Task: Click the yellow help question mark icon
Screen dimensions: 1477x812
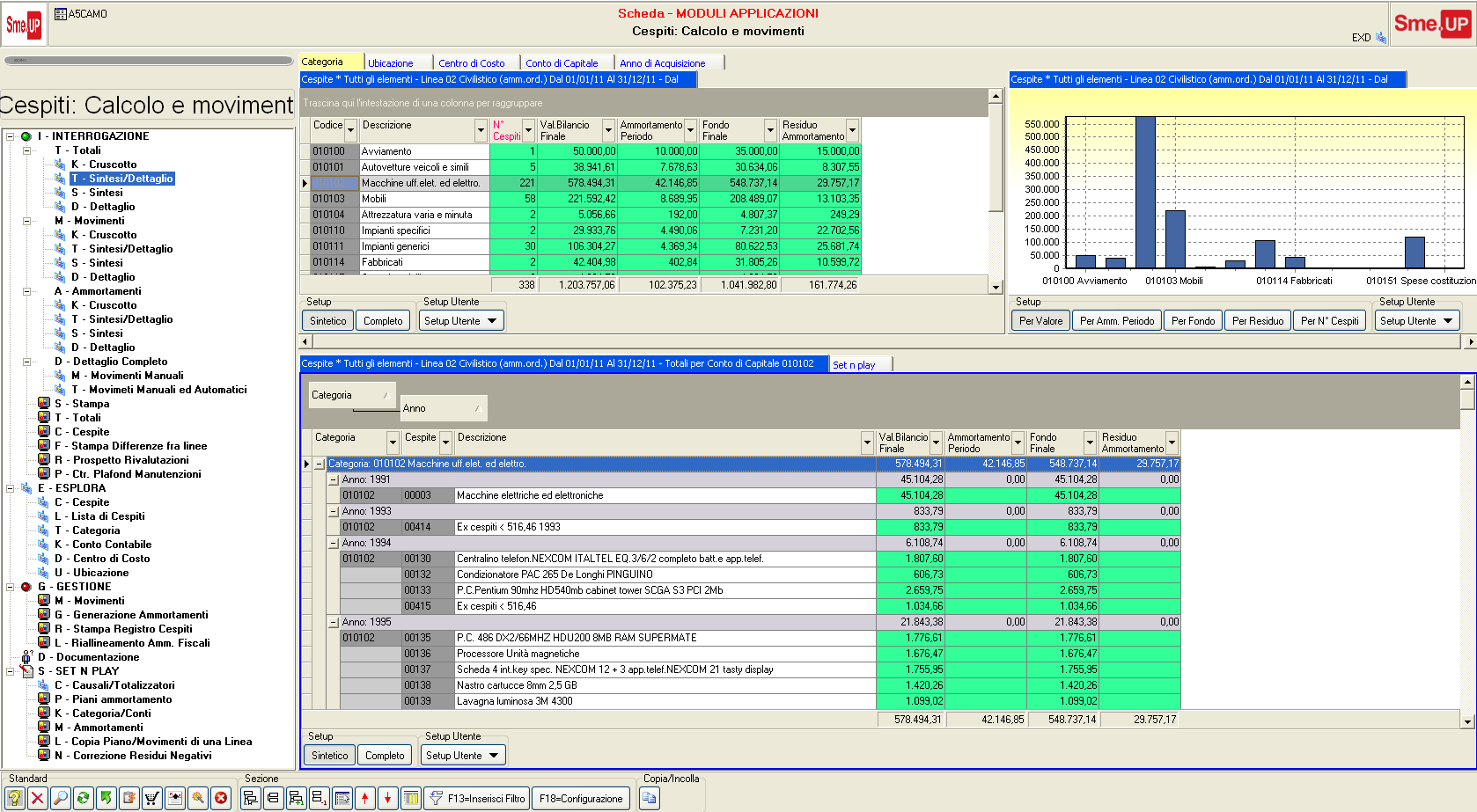Action: (x=14, y=798)
